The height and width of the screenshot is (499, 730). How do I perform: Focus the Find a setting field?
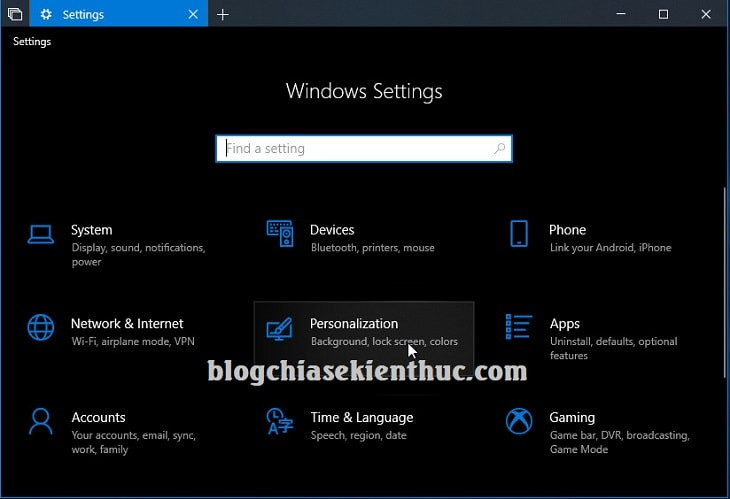pos(364,148)
